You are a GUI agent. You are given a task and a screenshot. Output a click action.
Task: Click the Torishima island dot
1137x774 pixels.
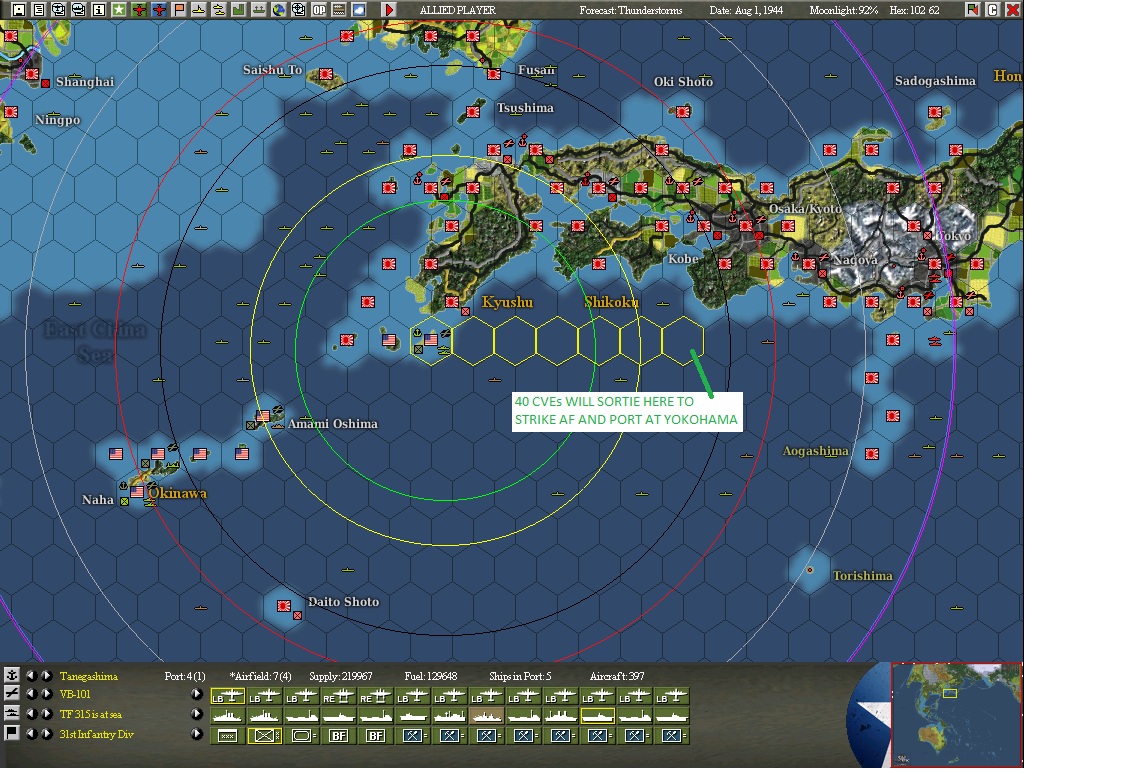pos(810,570)
